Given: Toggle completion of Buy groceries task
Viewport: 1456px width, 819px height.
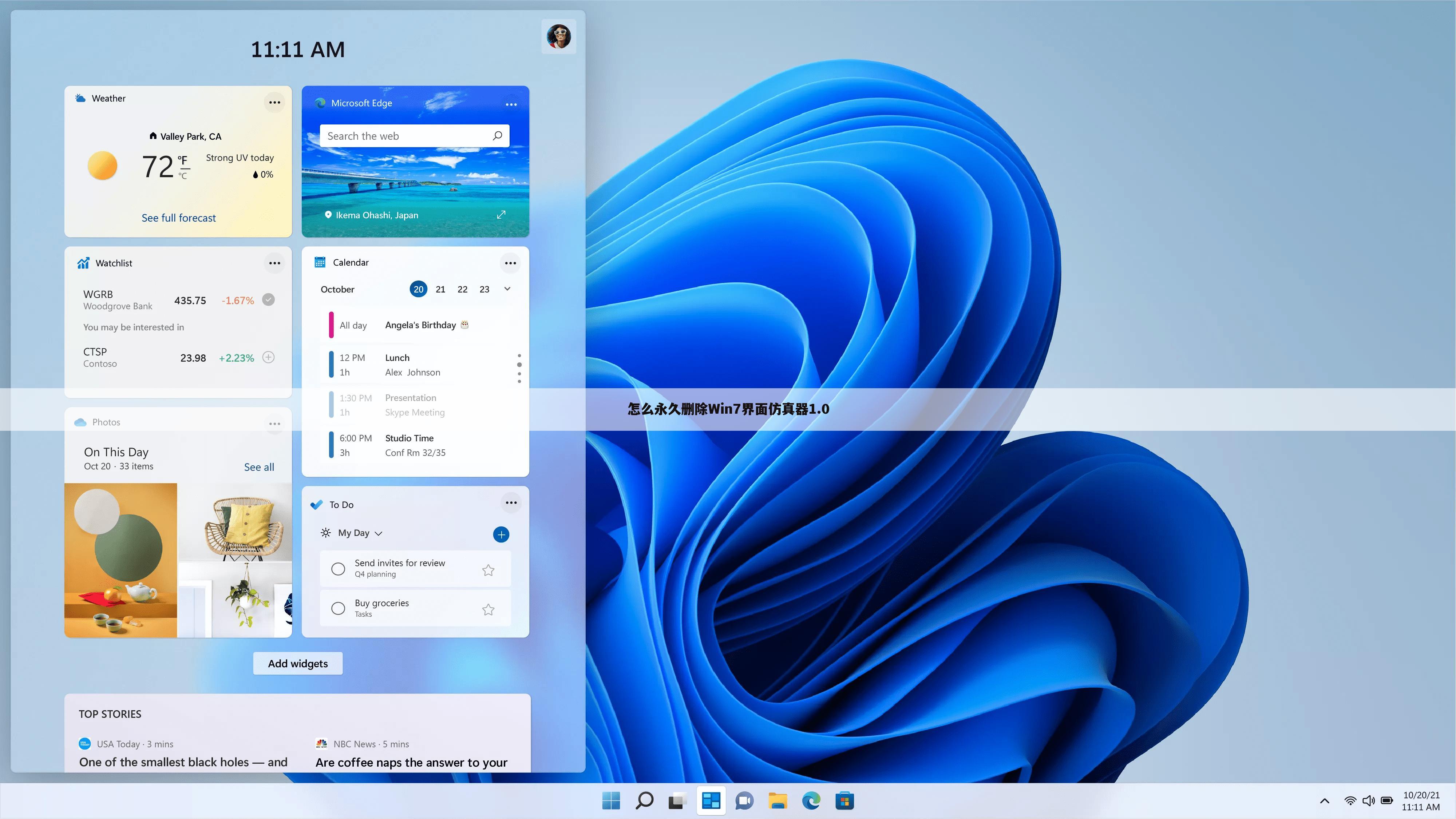Looking at the screenshot, I should tap(338, 608).
